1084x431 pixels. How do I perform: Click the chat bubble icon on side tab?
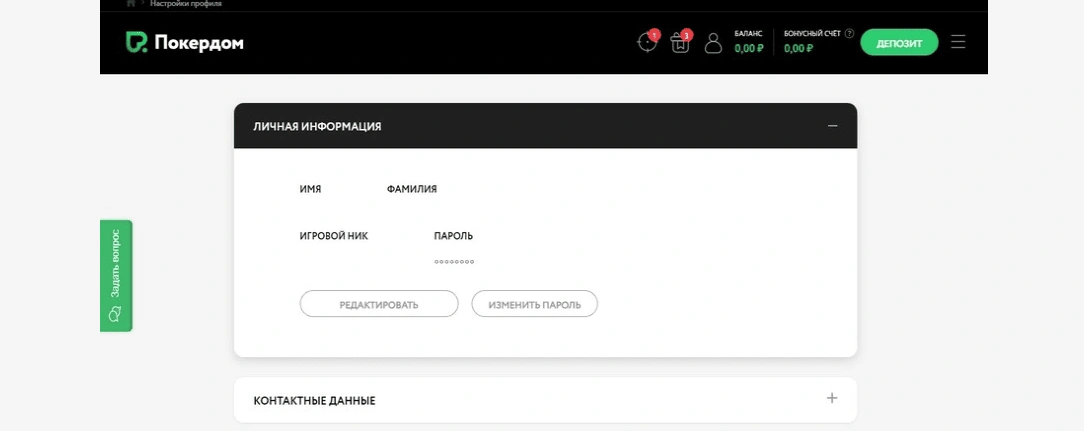pyautogui.click(x=115, y=314)
